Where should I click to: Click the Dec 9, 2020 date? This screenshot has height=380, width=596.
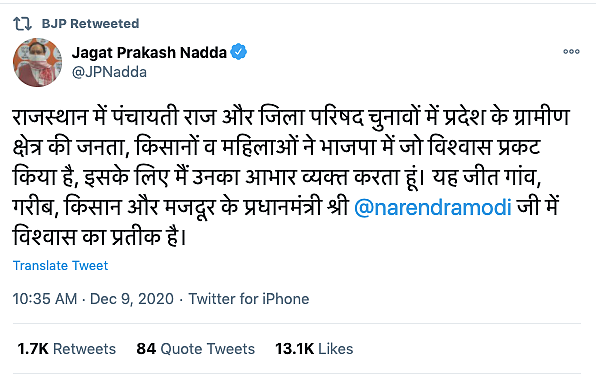coord(132,299)
